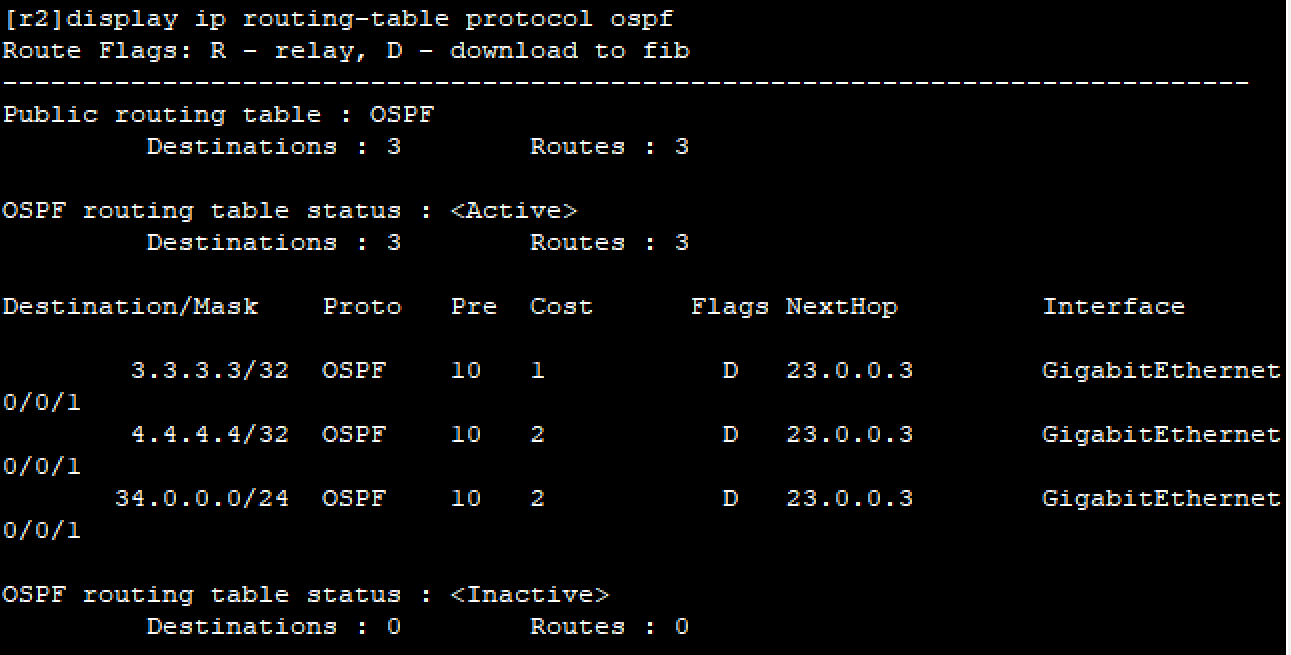Image resolution: width=1291 pixels, height=655 pixels.
Task: Click the <Active> status text
Action: 514,211
